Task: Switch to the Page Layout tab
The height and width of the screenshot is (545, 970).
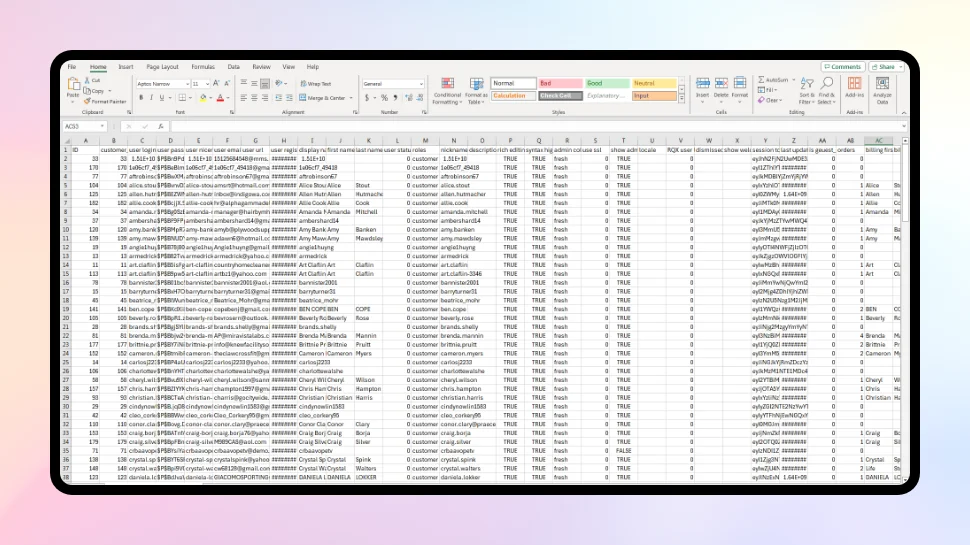Action: tap(162, 67)
